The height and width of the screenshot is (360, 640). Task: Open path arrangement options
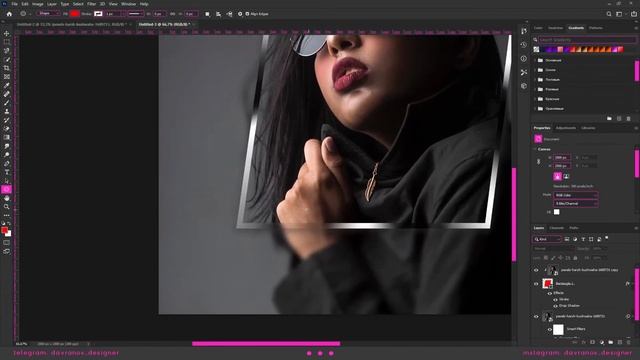pos(229,14)
